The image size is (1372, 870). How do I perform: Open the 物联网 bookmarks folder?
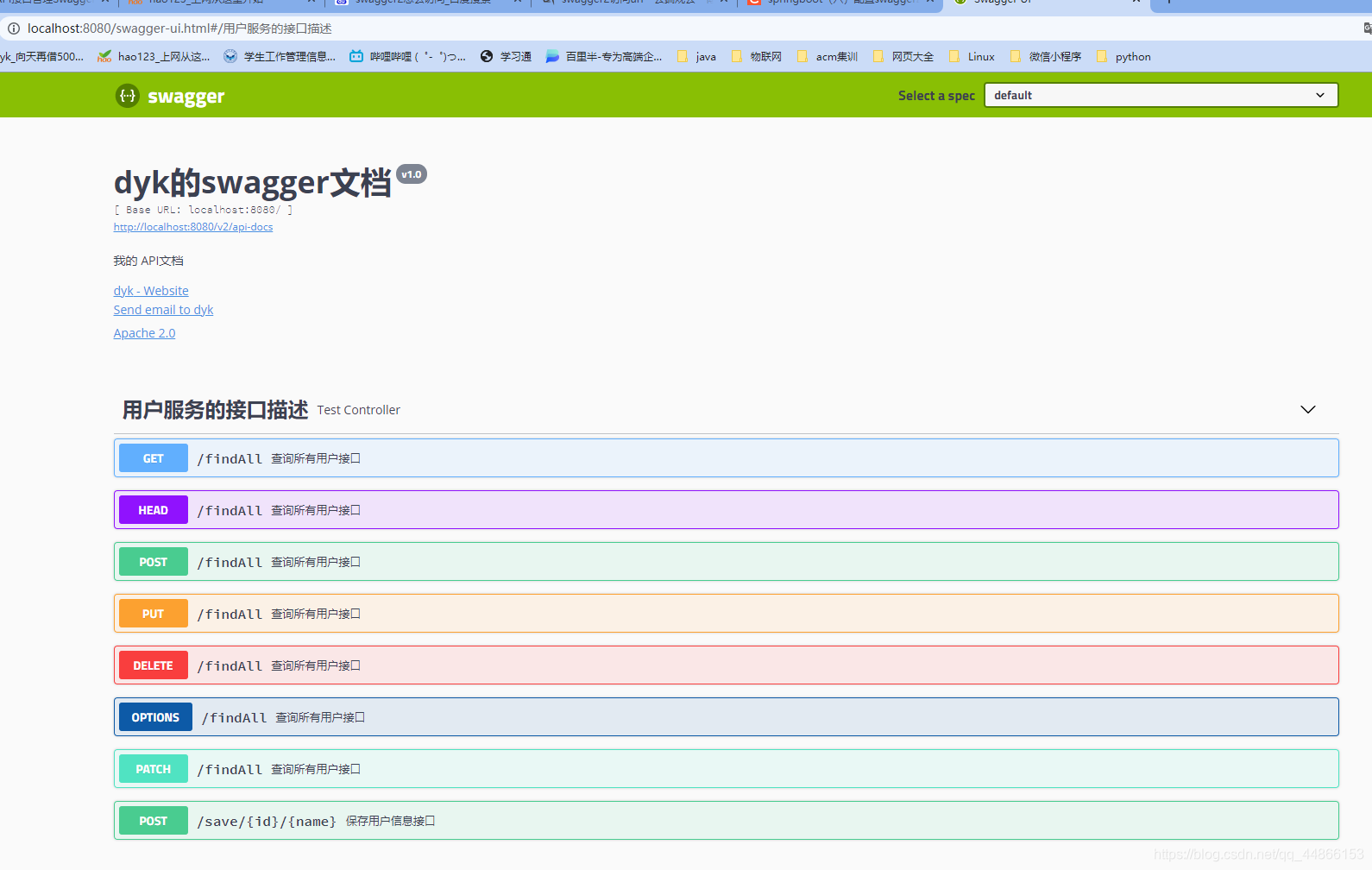pos(757,57)
